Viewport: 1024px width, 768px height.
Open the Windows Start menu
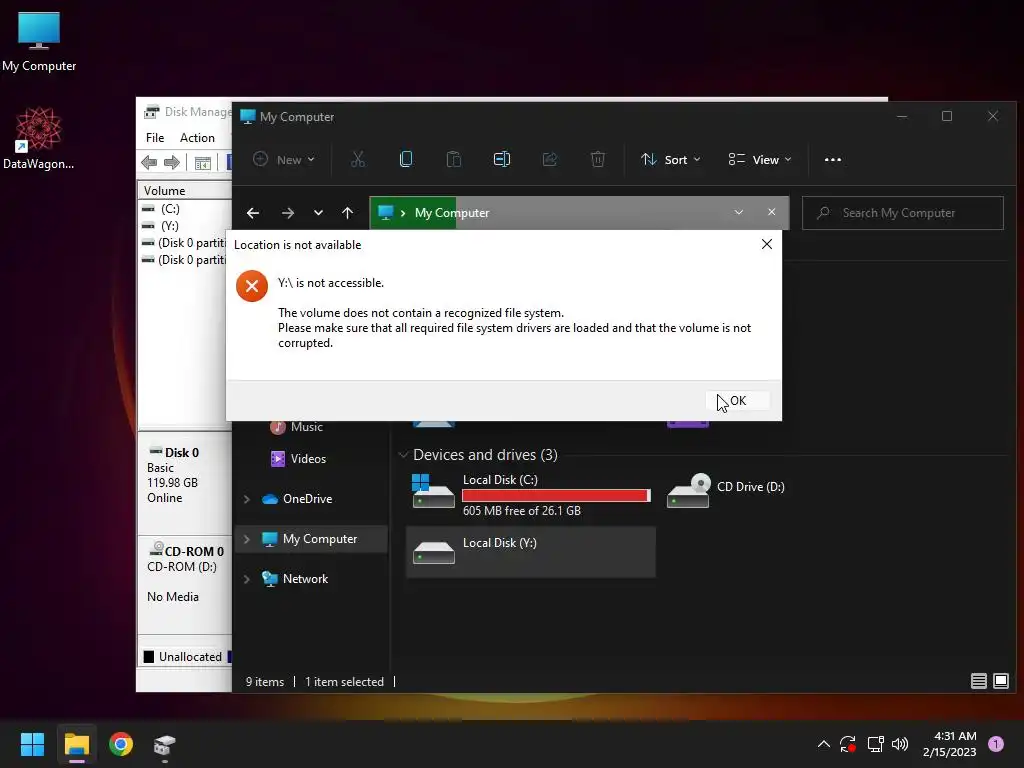32,744
